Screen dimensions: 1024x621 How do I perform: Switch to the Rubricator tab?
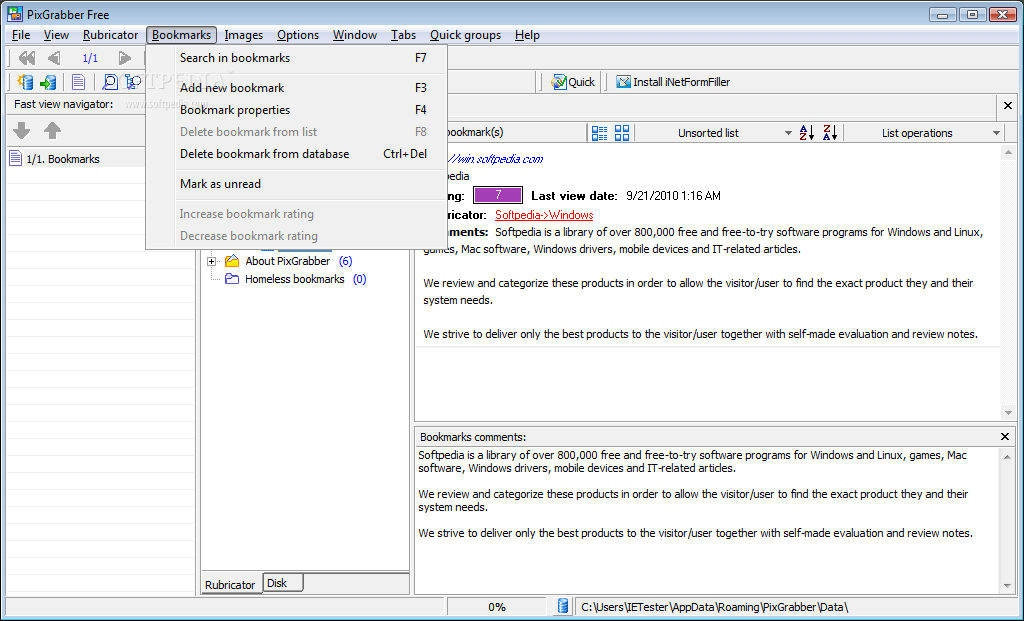[x=230, y=584]
